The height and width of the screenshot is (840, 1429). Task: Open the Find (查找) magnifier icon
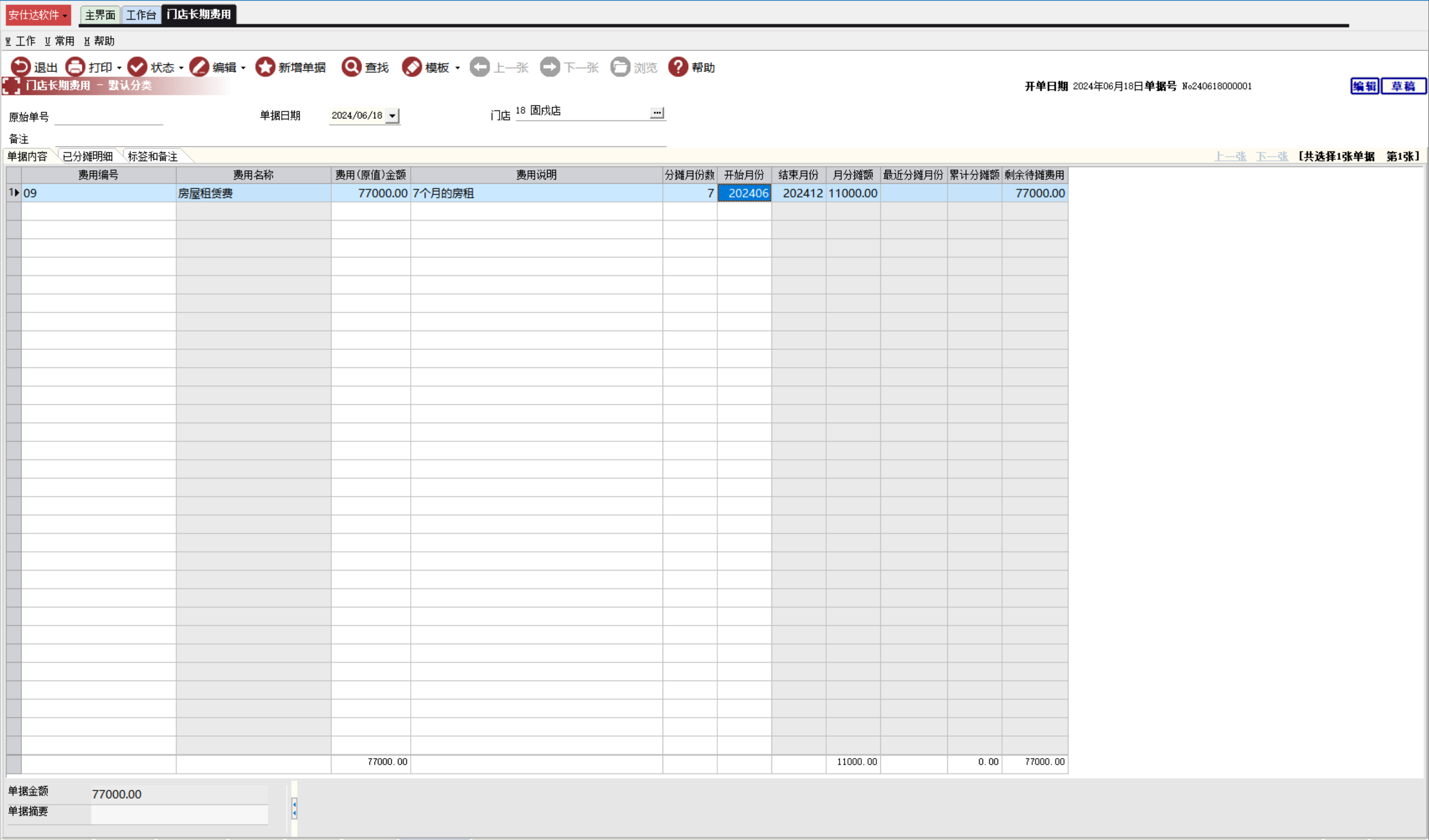[x=351, y=67]
